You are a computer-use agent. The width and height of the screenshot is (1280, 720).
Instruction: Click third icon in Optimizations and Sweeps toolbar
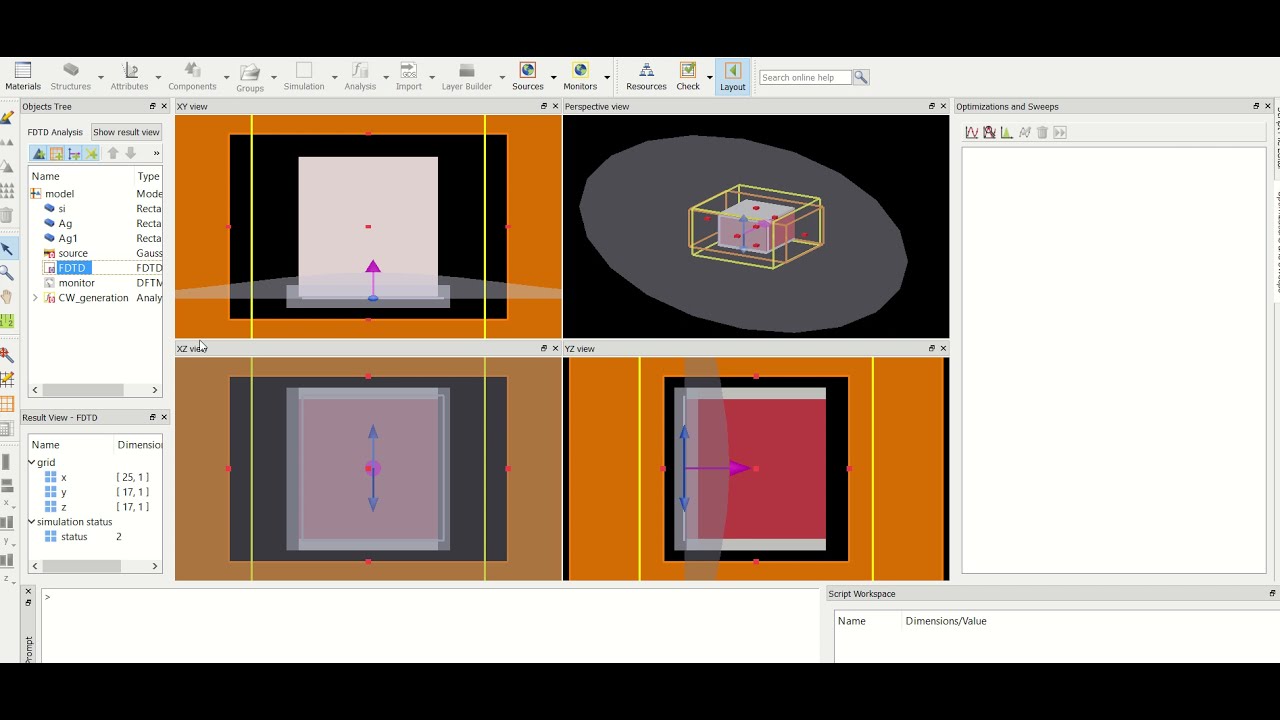point(1007,132)
